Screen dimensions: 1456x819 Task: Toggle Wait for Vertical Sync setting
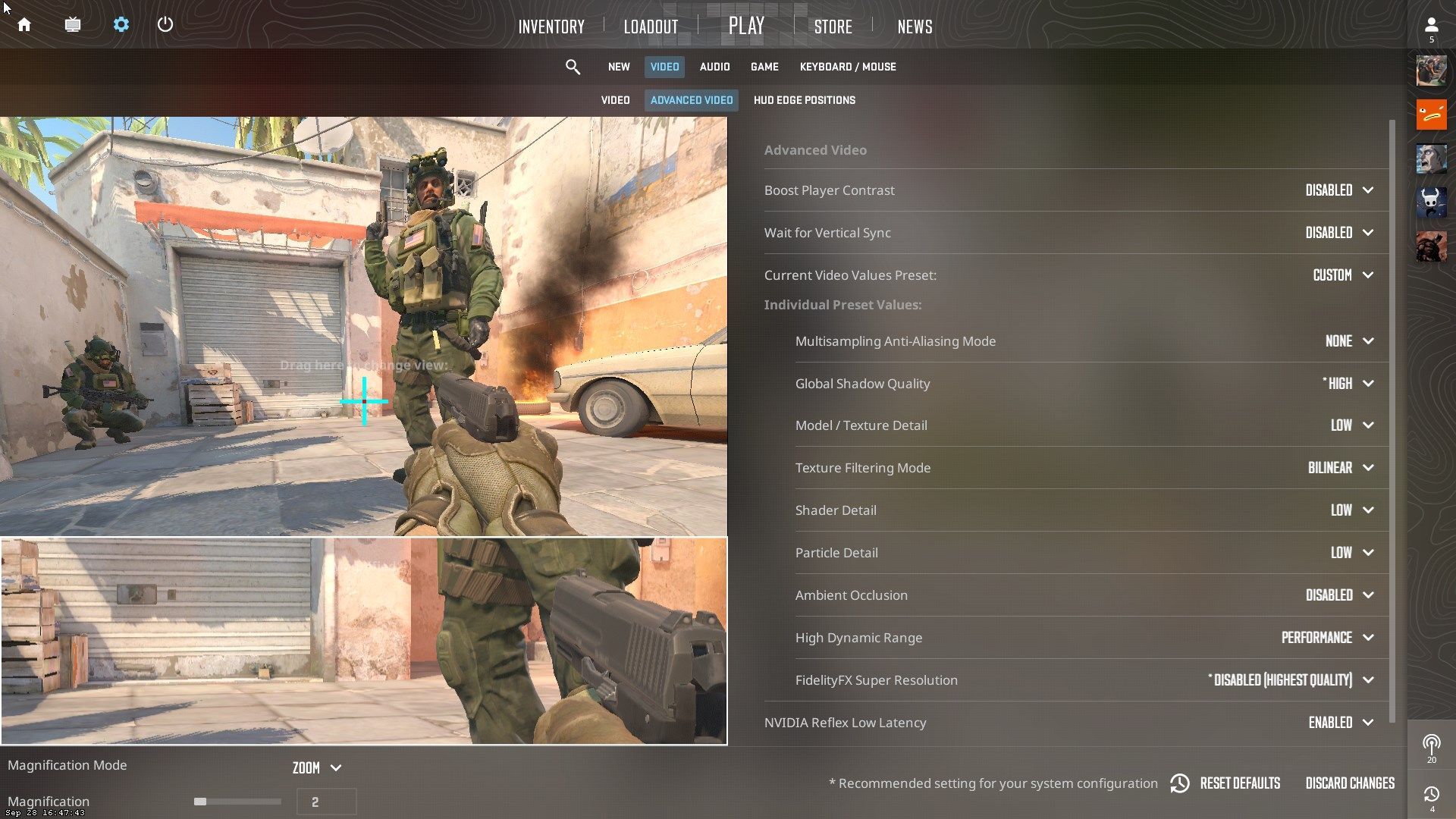point(1339,232)
